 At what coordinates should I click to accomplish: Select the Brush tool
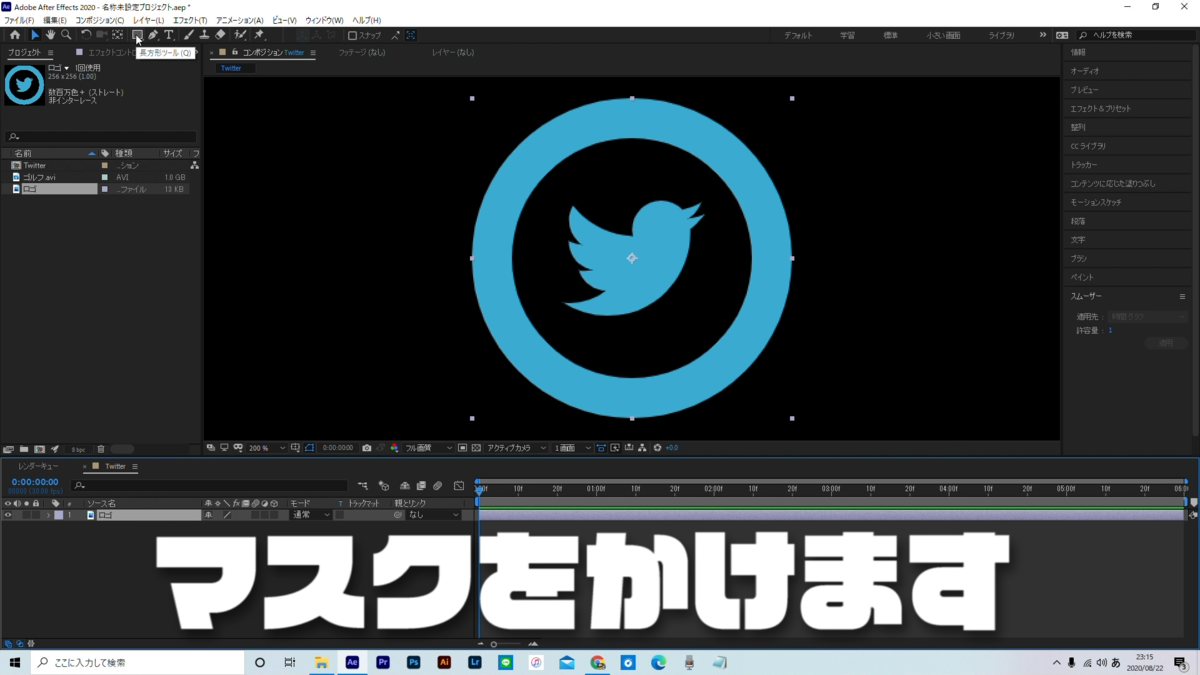coord(189,35)
